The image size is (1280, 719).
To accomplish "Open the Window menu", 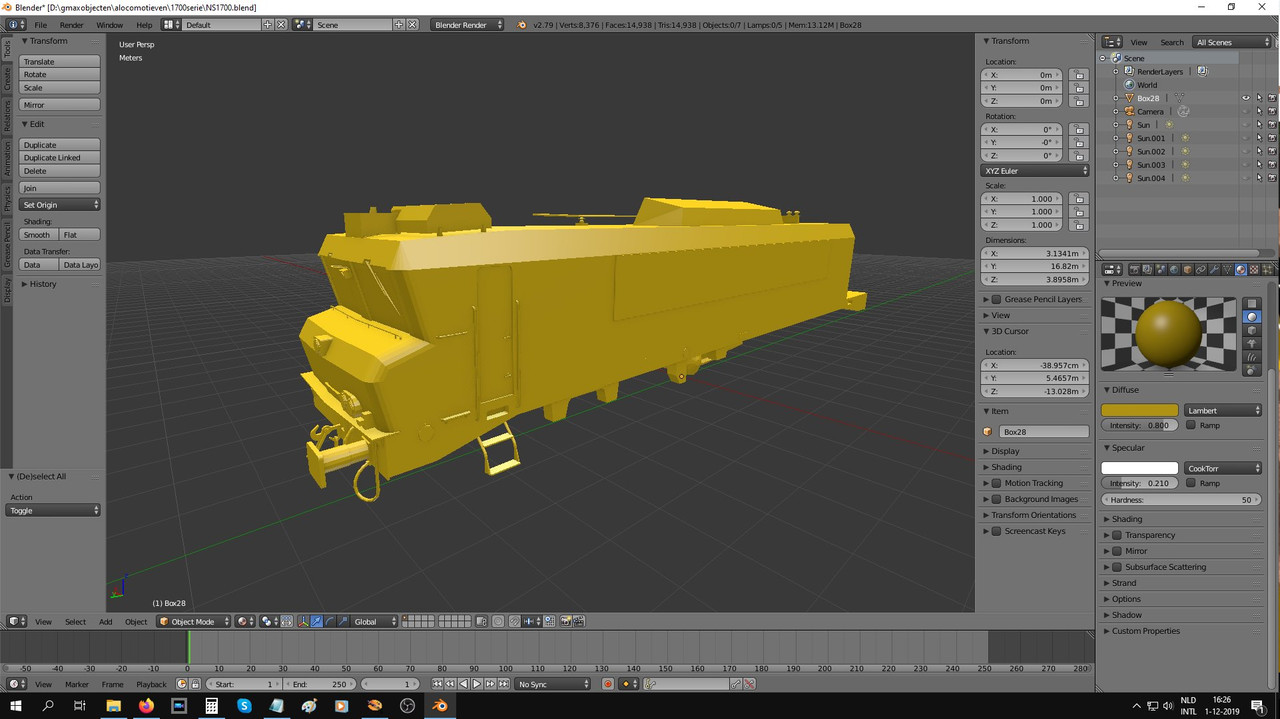I will [109, 24].
